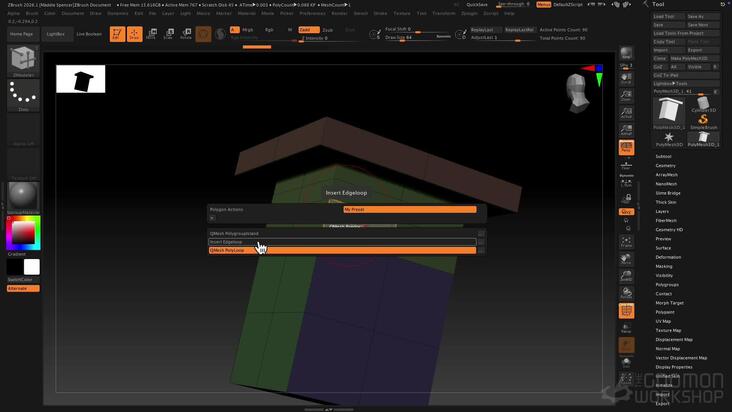Toggle the Rgb channel

pyautogui.click(x=269, y=30)
